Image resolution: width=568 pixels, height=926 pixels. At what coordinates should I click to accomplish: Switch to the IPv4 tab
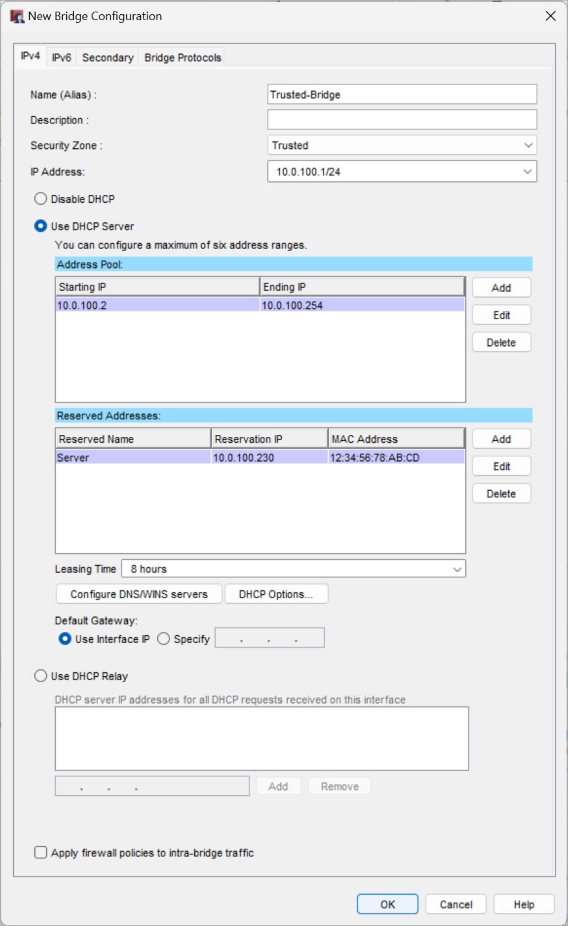tap(30, 56)
